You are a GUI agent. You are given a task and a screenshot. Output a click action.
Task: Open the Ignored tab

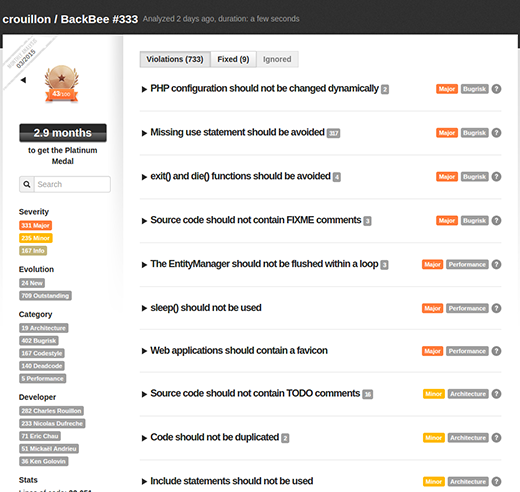click(x=277, y=59)
